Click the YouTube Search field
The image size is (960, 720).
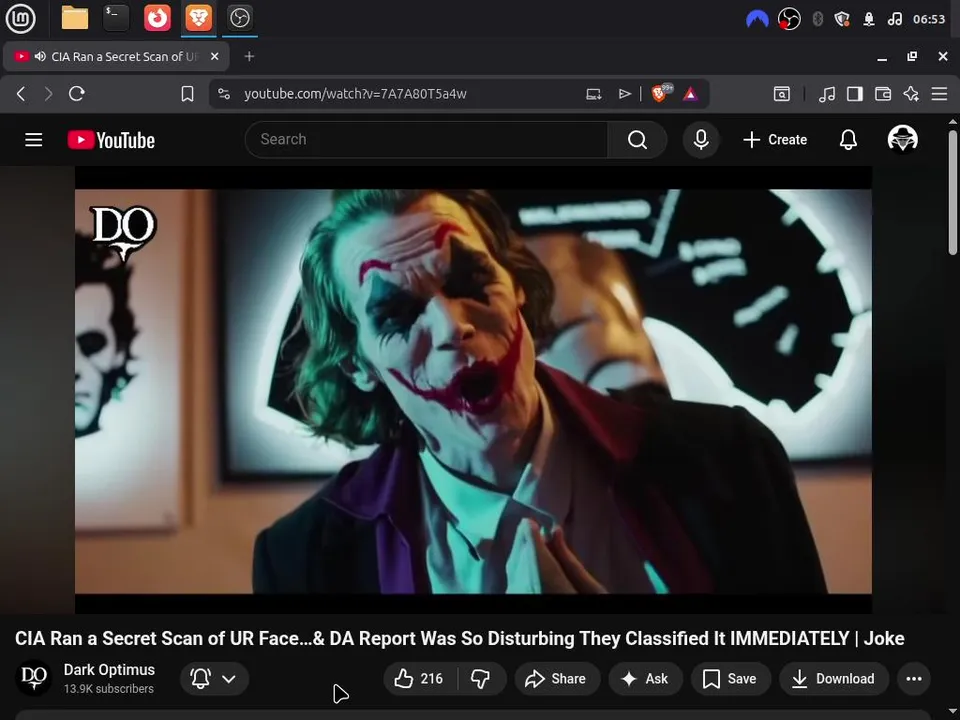426,140
